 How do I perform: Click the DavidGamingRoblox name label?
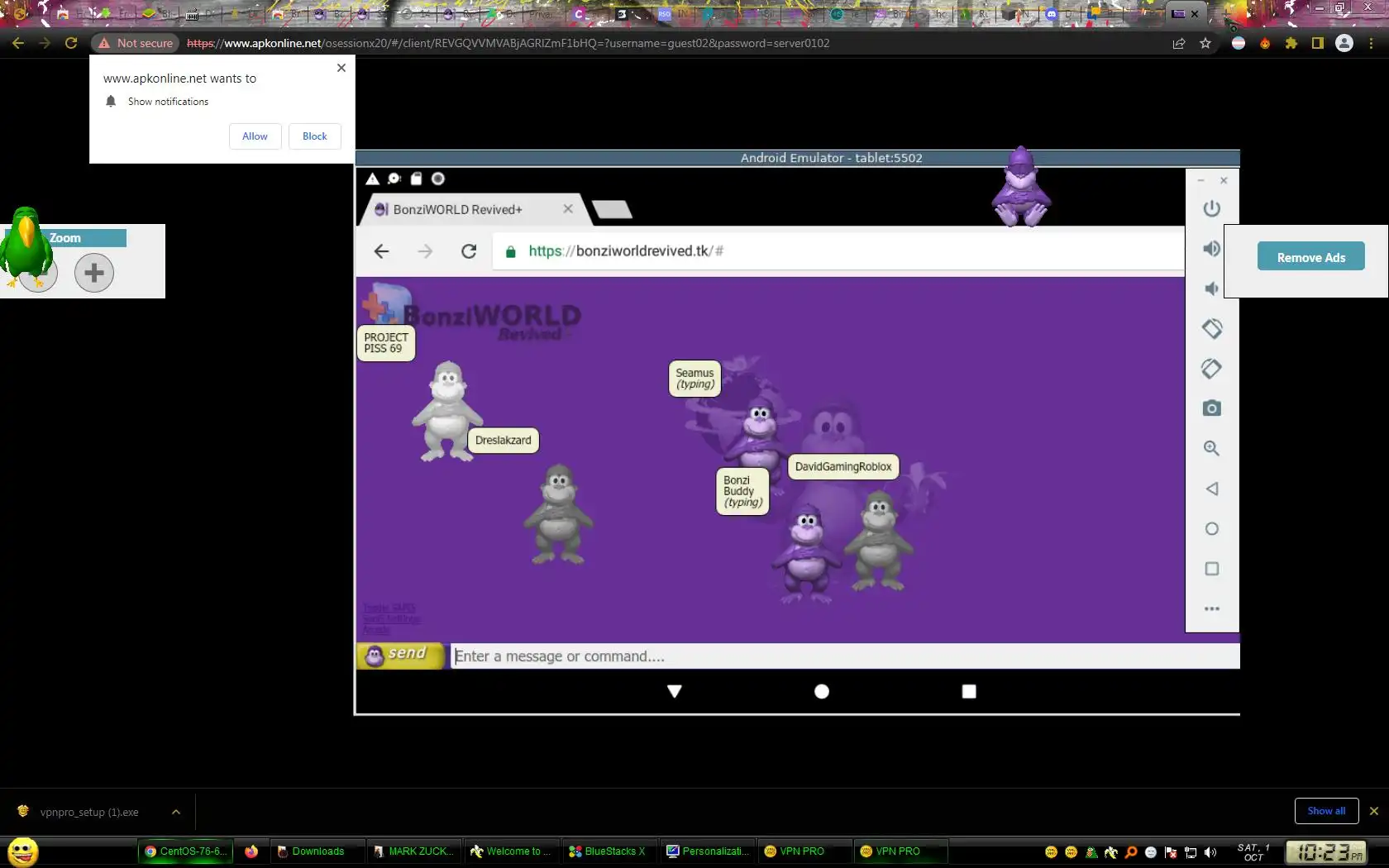tap(843, 467)
